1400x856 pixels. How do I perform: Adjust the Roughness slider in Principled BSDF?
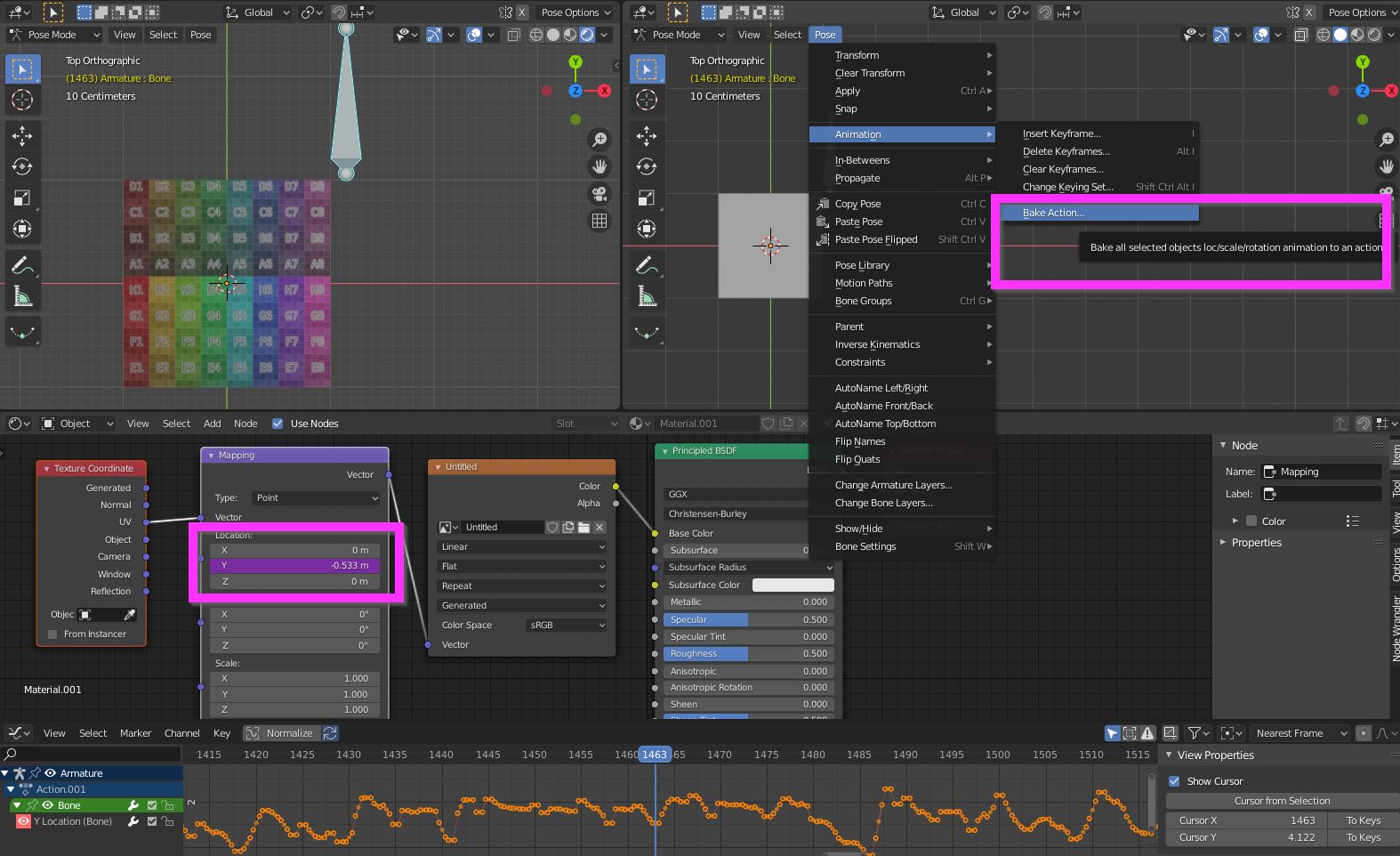click(748, 654)
